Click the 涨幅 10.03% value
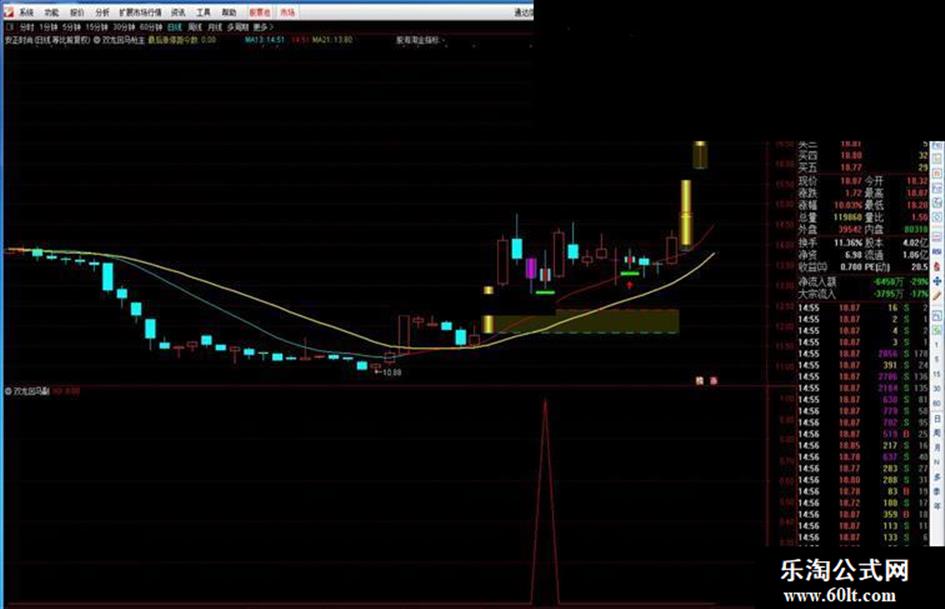The image size is (945, 609). click(848, 205)
